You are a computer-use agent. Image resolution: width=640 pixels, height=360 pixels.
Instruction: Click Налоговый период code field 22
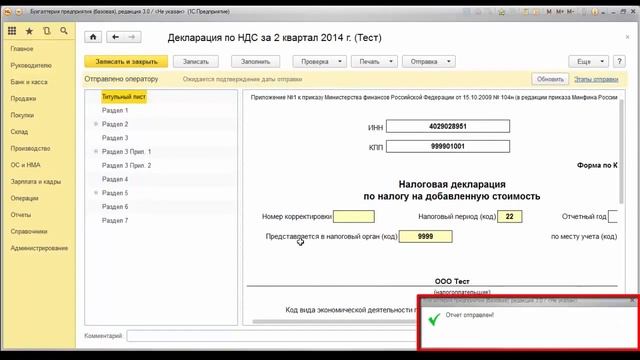pos(509,216)
